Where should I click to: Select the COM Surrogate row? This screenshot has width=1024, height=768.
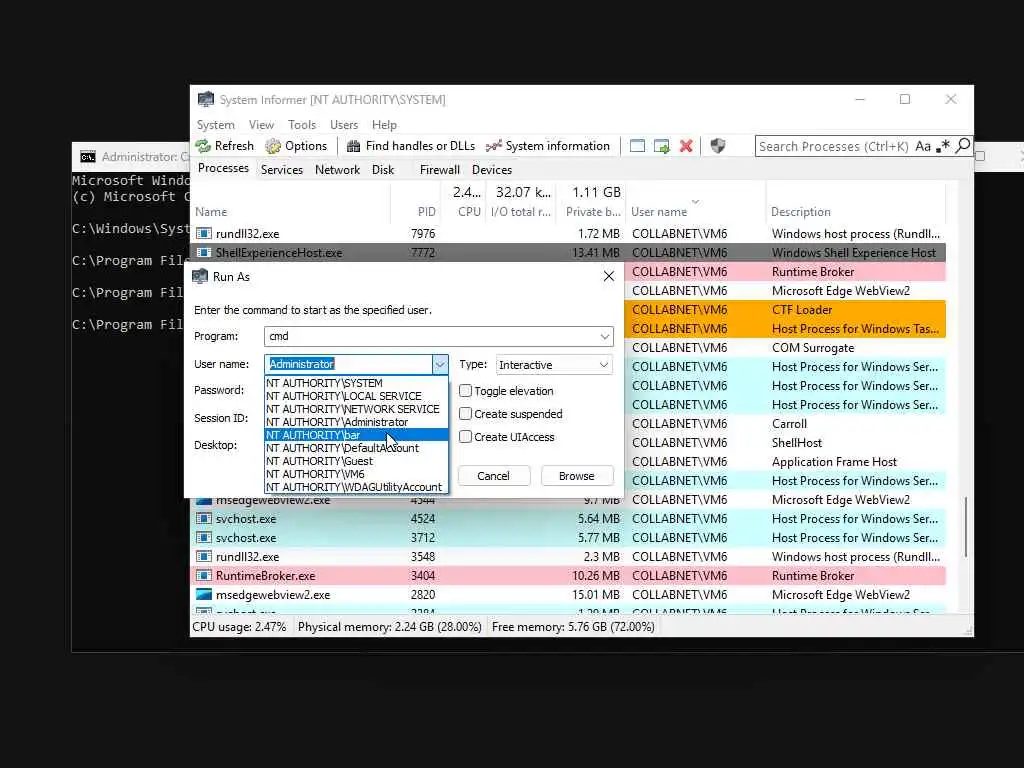tap(785, 348)
